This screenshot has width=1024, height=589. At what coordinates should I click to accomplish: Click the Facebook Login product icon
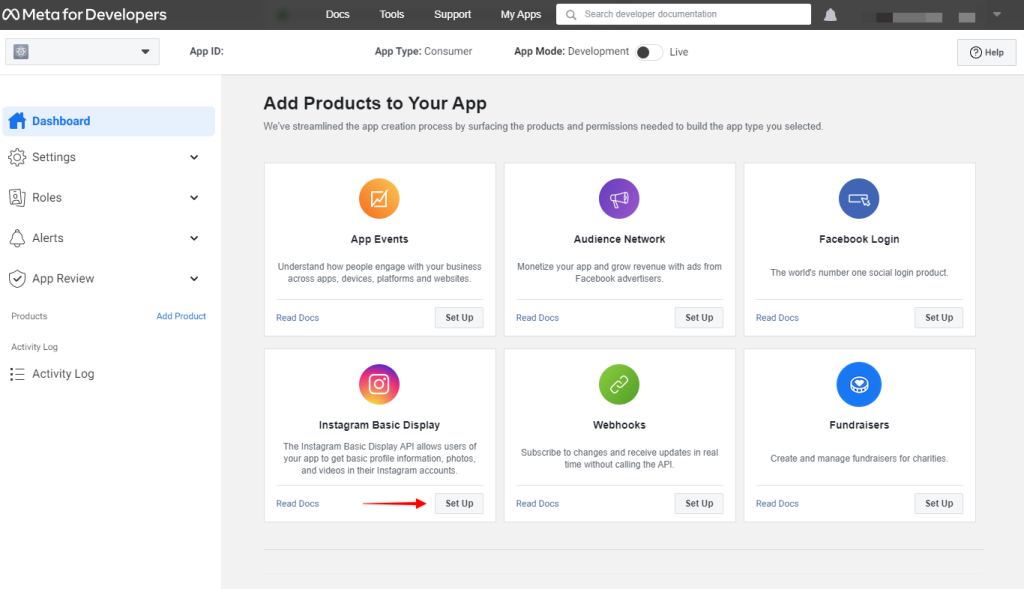[x=859, y=199]
